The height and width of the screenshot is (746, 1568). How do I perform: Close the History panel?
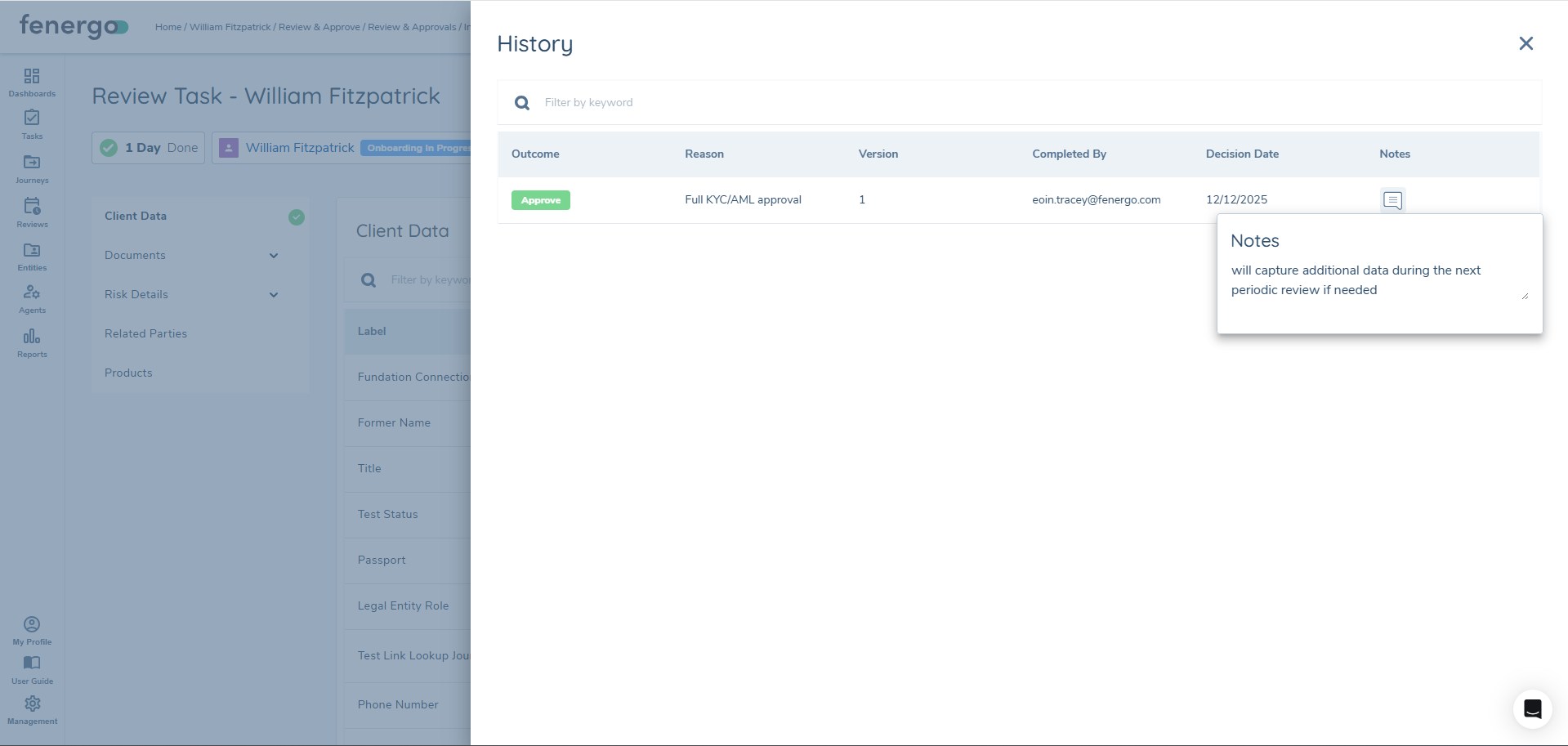click(x=1526, y=43)
